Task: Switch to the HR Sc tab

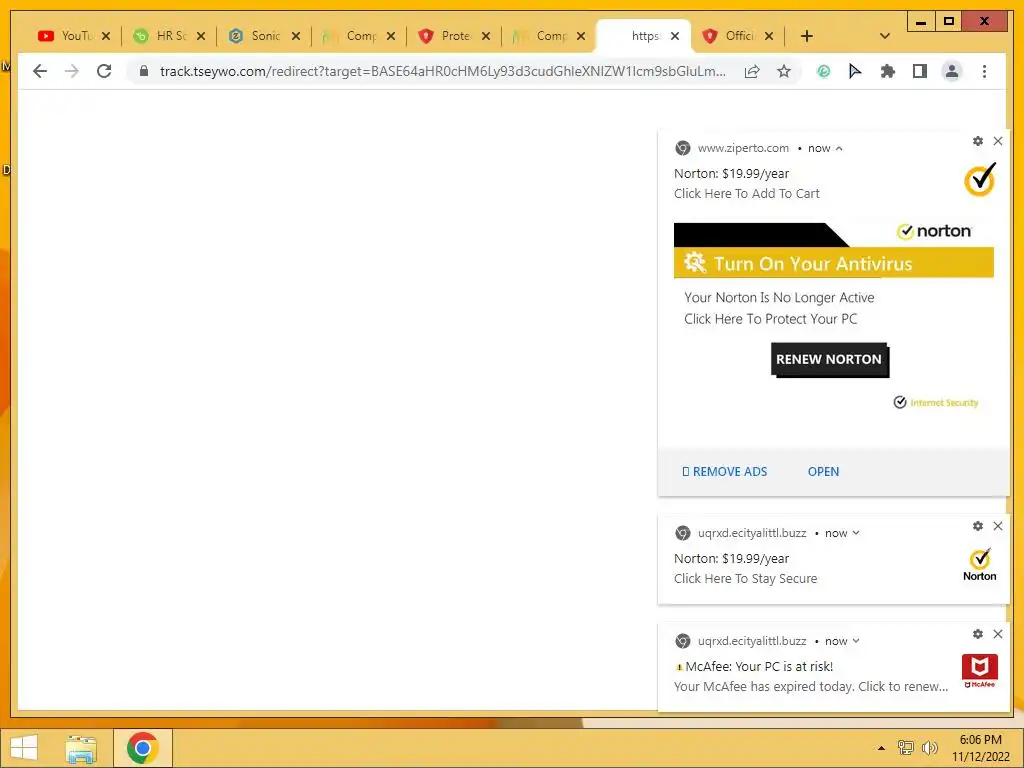Action: [161, 36]
